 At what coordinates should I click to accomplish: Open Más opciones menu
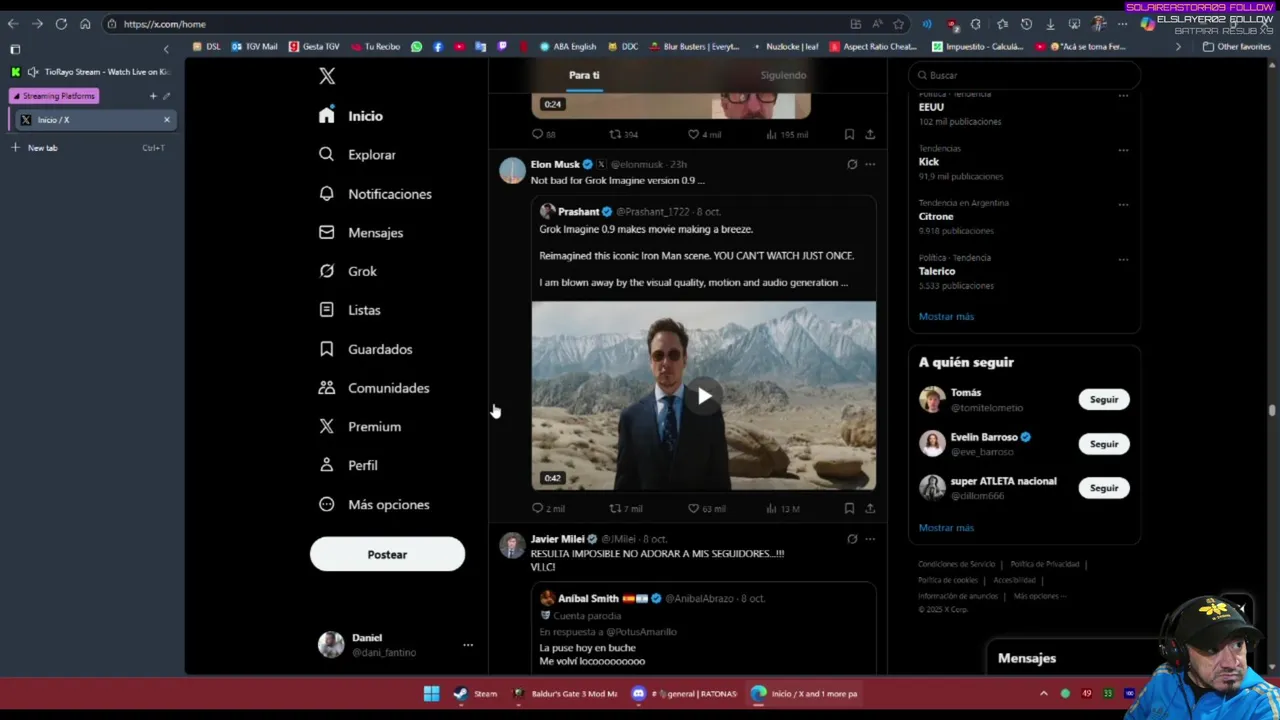click(374, 505)
